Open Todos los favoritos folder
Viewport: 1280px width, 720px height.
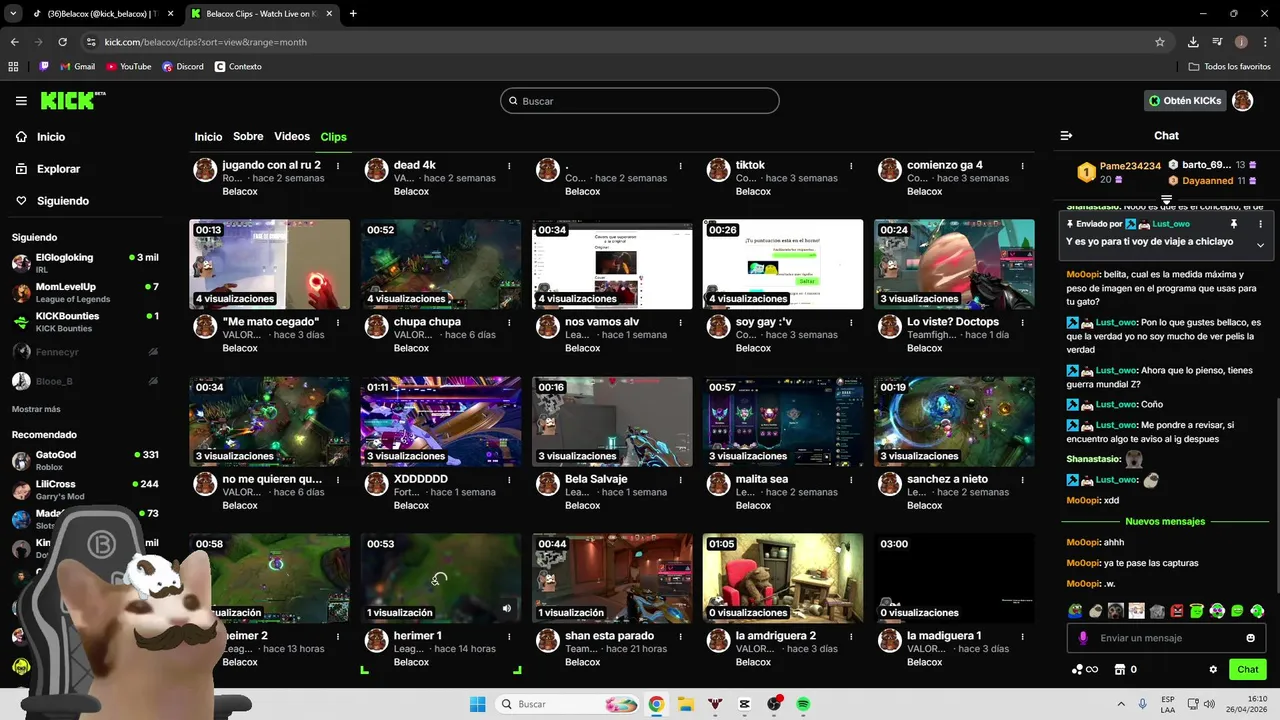1229,67
